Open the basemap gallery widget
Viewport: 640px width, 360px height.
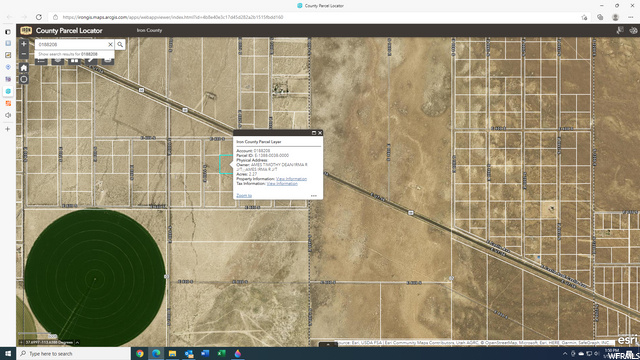(74, 61)
